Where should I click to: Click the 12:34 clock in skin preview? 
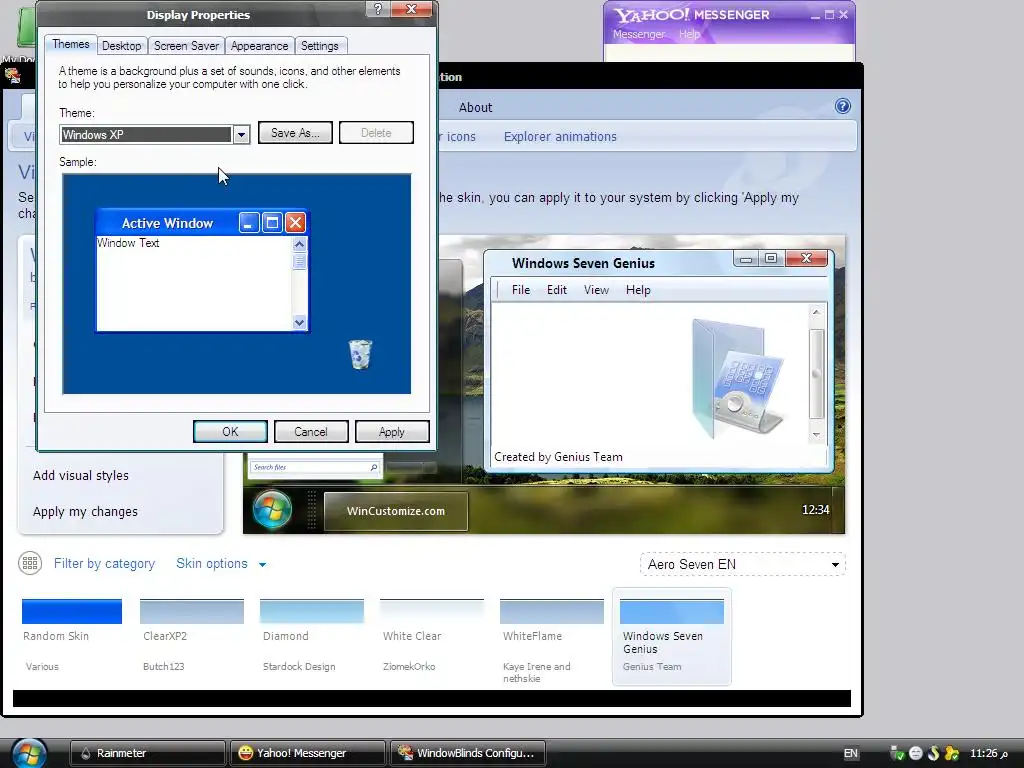click(x=815, y=510)
